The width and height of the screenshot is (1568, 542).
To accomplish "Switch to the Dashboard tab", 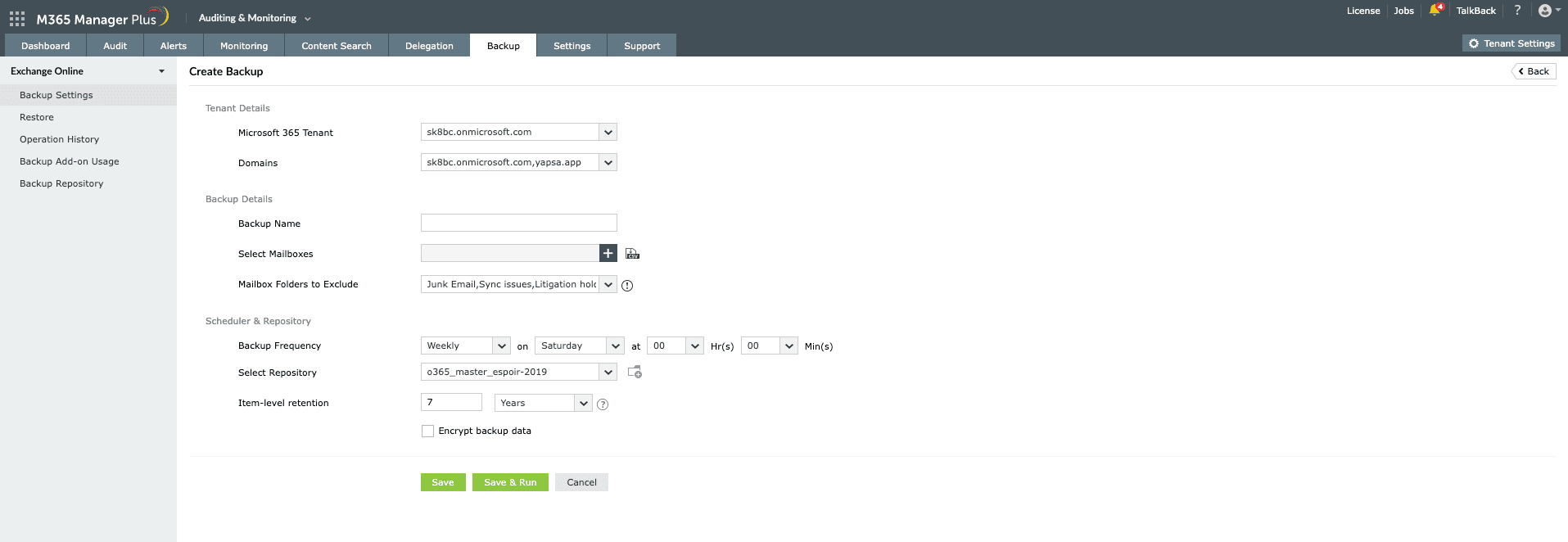I will (x=46, y=46).
